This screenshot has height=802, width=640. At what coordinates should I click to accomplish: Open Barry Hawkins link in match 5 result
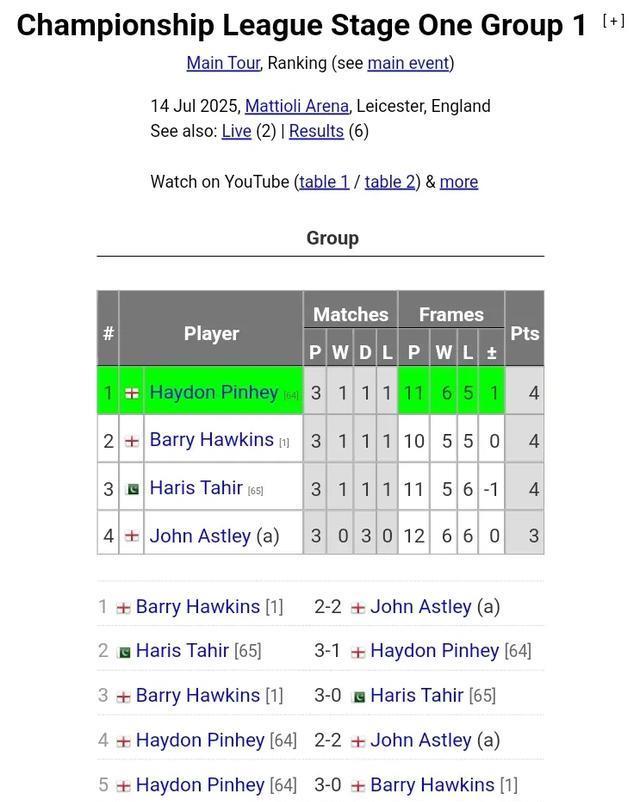click(432, 785)
